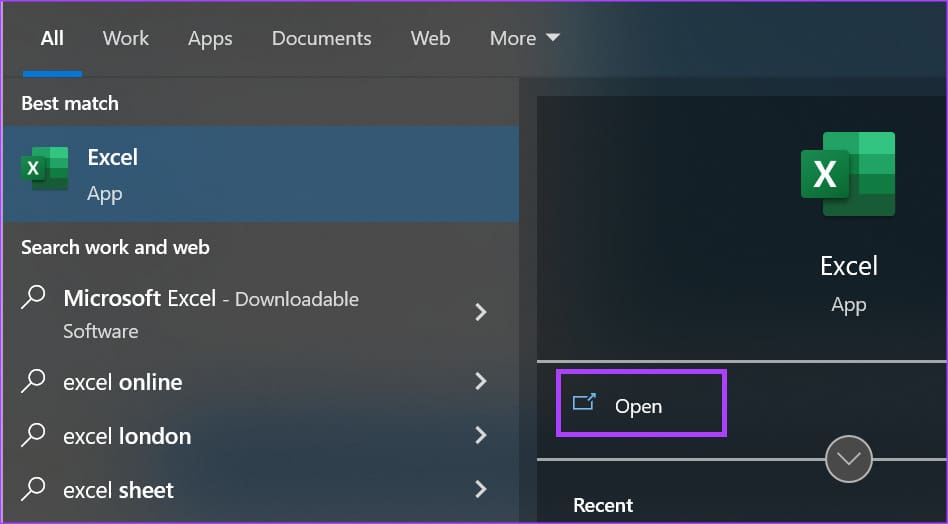The height and width of the screenshot is (524, 948).
Task: Select the All tab
Action: (x=52, y=38)
